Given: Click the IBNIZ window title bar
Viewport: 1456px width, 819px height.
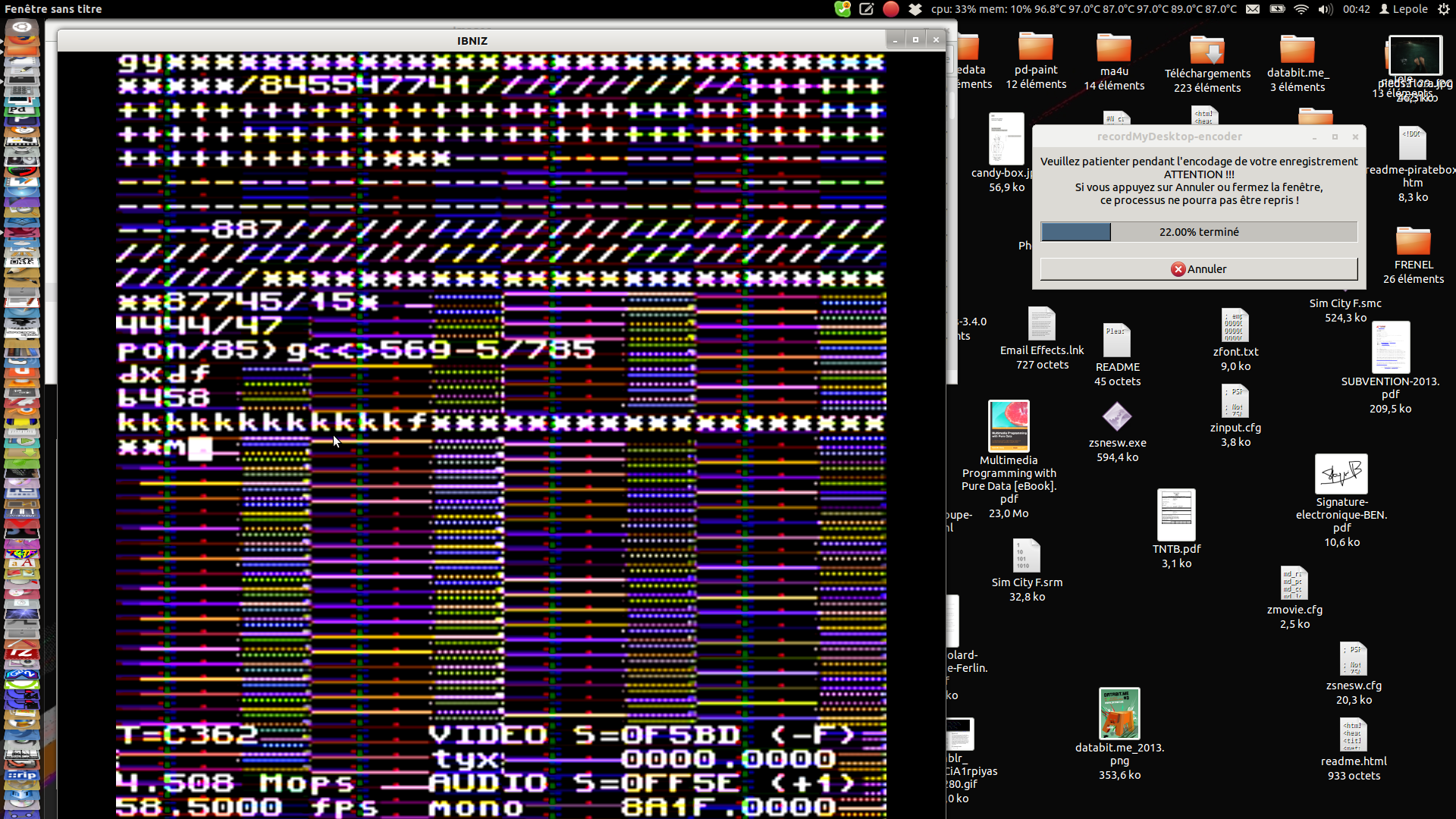Looking at the screenshot, I should pos(472,41).
